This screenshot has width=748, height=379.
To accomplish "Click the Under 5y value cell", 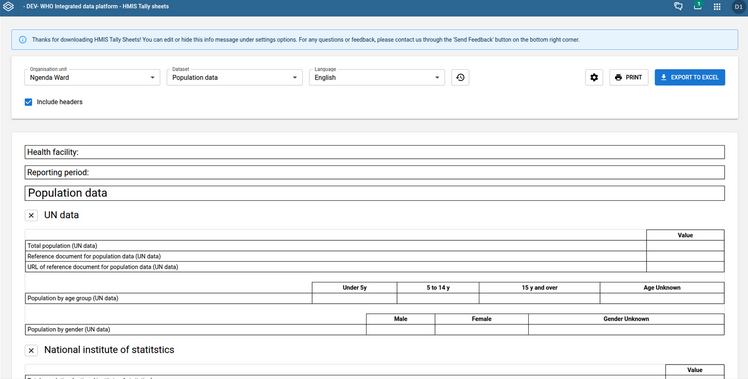I will [x=354, y=298].
